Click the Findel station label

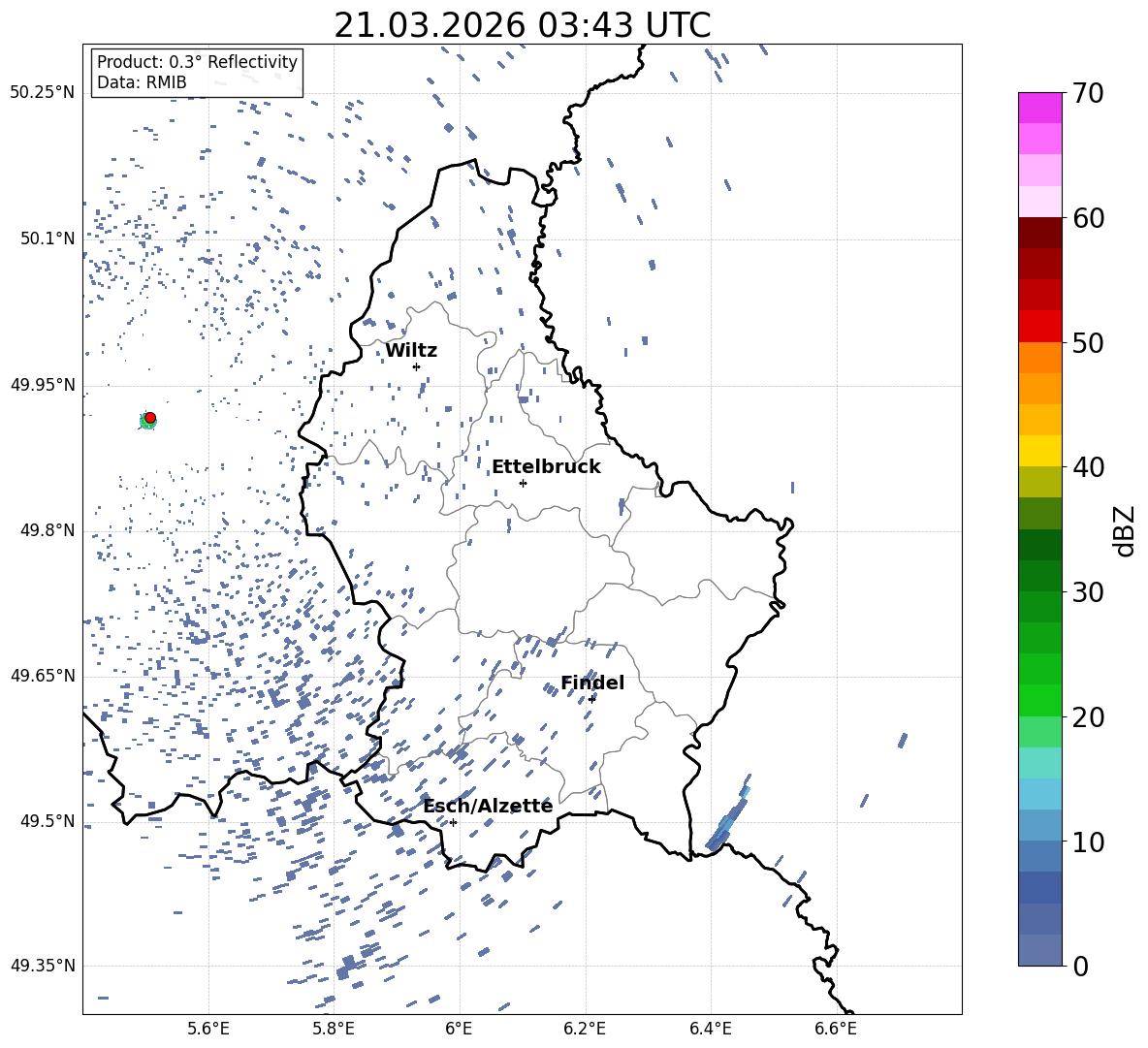(592, 683)
